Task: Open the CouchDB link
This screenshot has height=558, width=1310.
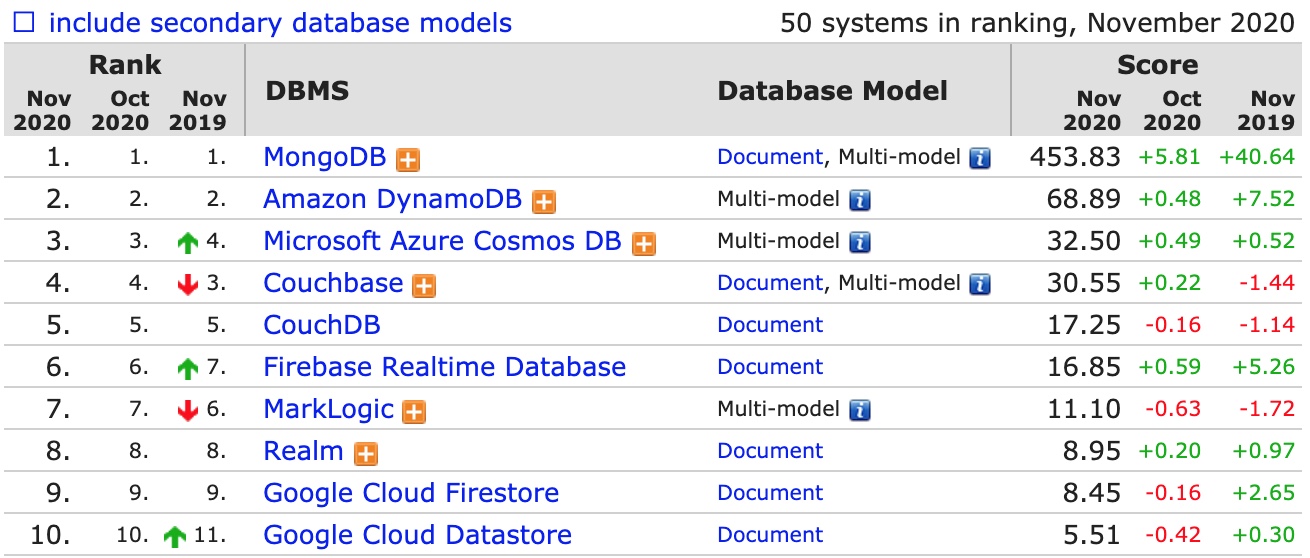Action: click(x=321, y=325)
